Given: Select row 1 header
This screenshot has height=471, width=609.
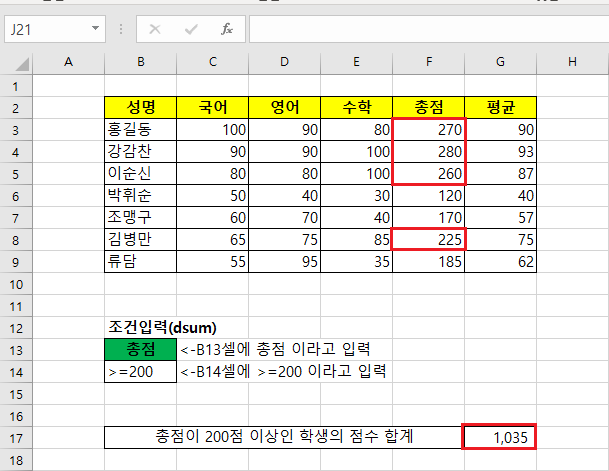Looking at the screenshot, I should 16,86.
